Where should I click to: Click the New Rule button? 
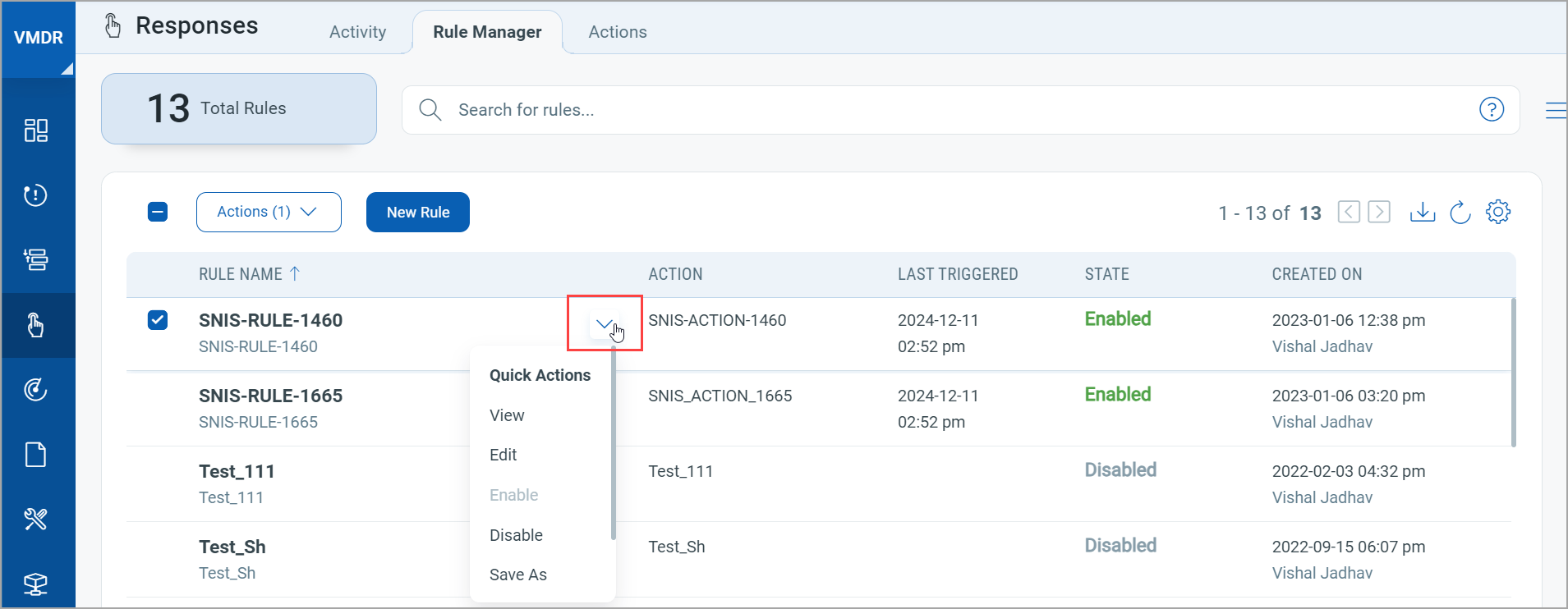[417, 213]
